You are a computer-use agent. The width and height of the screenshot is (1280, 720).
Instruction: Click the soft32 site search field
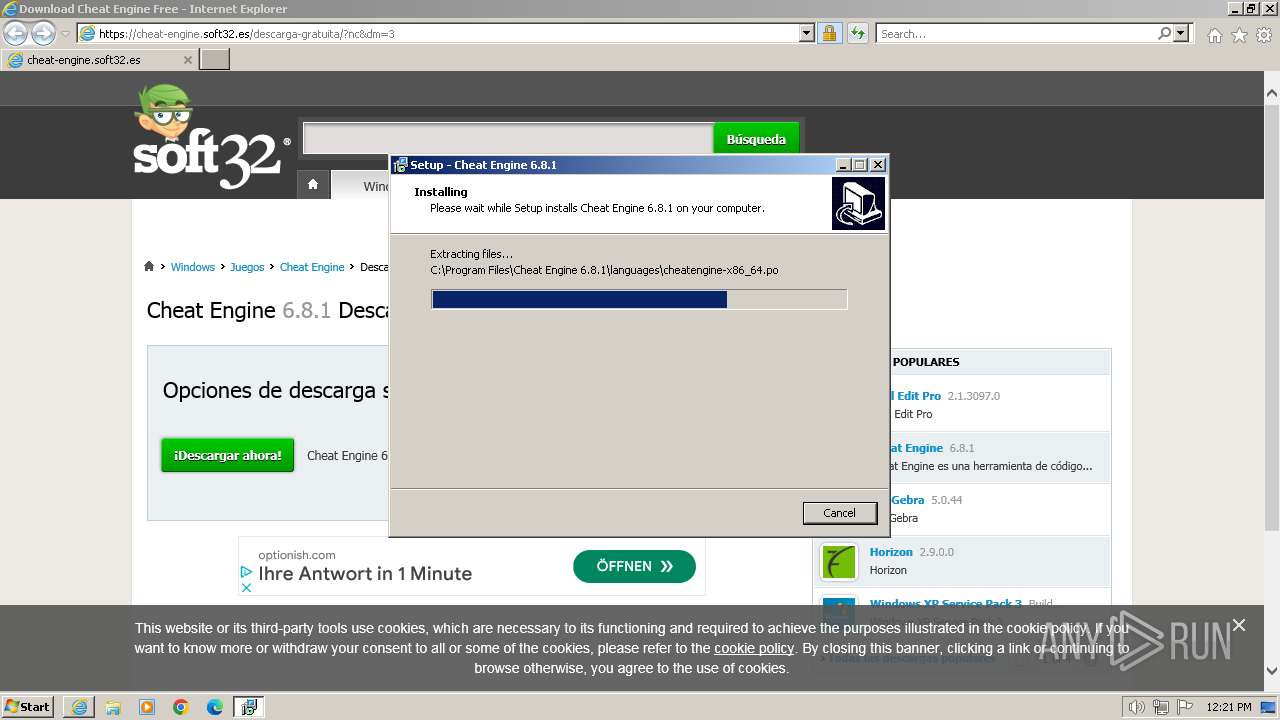(x=508, y=139)
